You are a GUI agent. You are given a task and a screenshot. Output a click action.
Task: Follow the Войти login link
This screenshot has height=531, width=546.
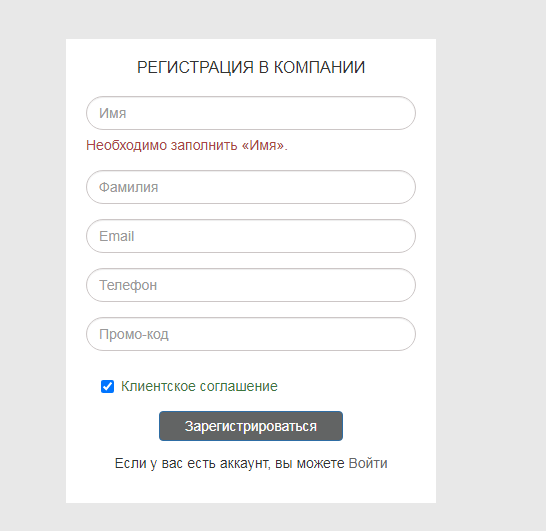point(368,463)
